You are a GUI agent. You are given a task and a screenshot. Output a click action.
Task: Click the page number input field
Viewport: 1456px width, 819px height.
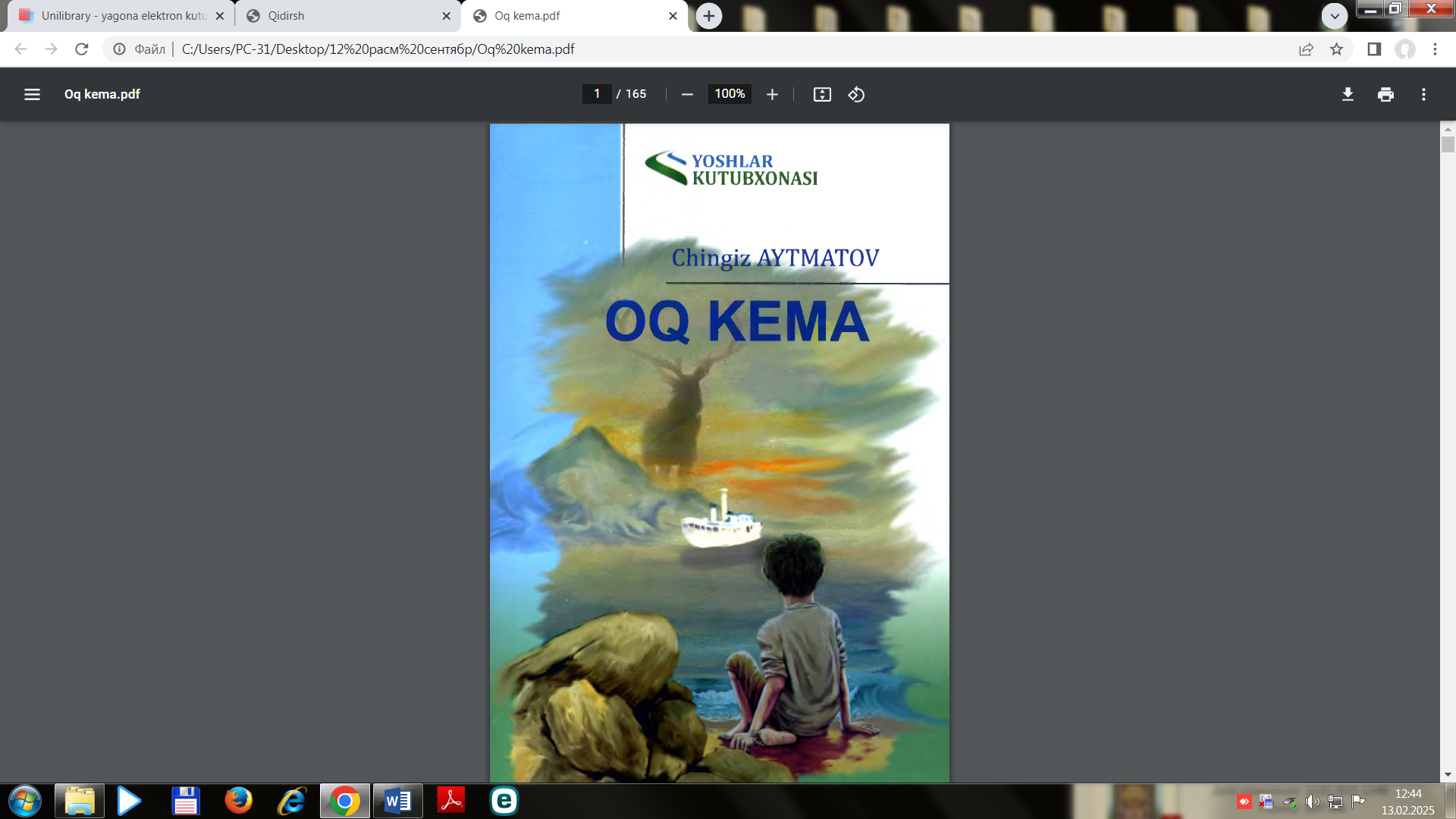(x=597, y=94)
